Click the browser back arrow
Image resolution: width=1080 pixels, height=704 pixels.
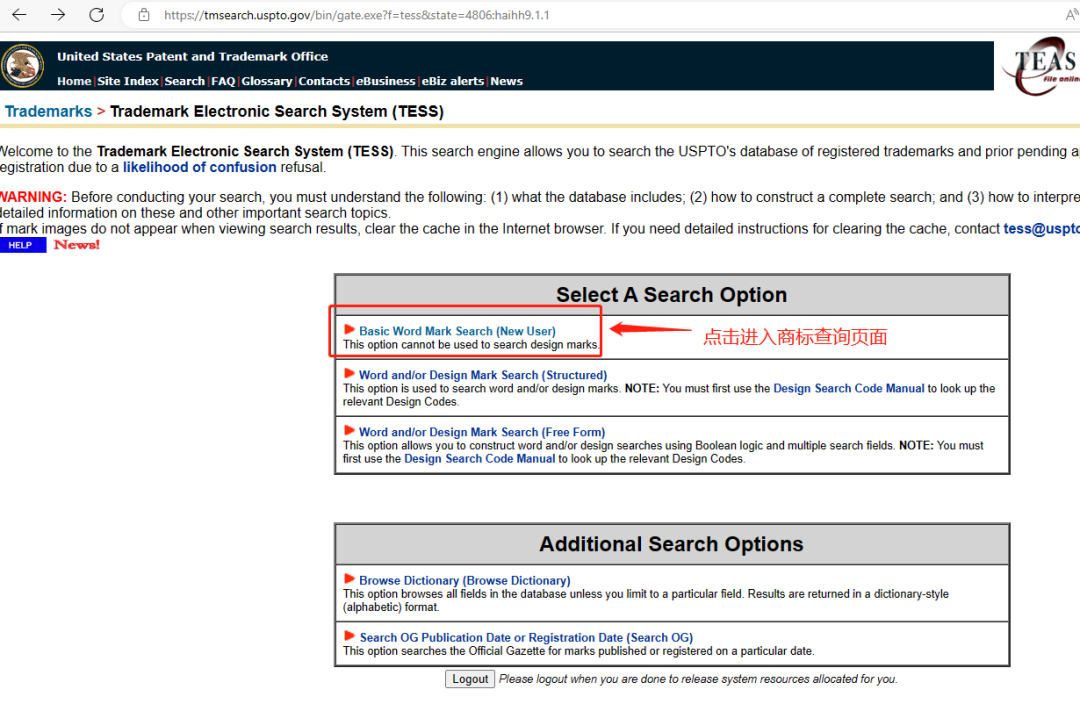point(19,15)
